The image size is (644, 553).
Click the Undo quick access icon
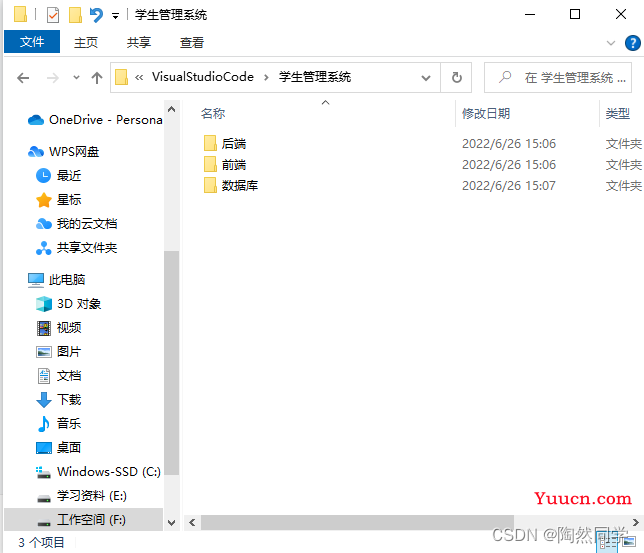(96, 15)
